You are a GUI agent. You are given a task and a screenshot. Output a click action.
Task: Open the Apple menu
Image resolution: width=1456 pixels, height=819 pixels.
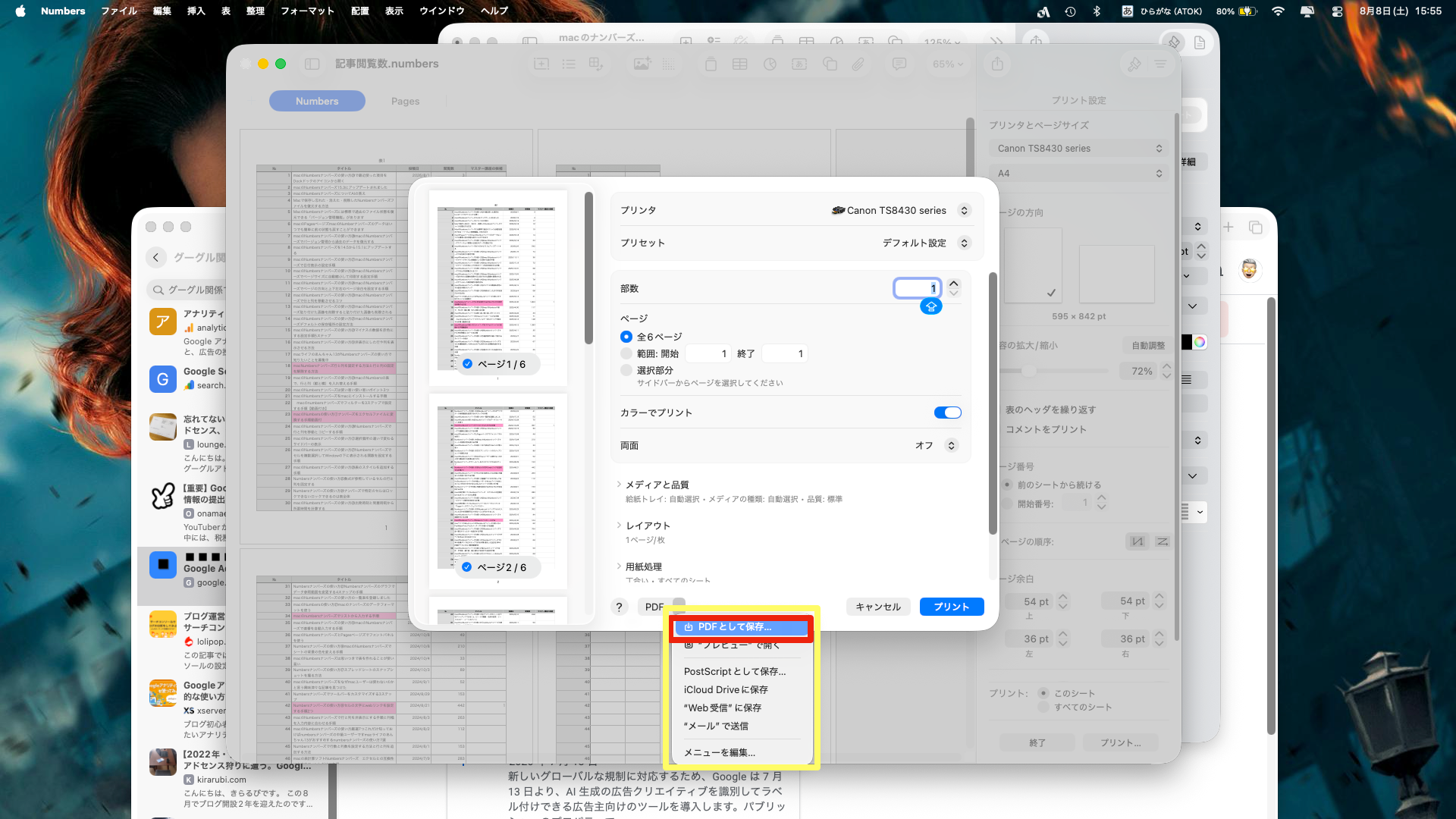point(20,11)
